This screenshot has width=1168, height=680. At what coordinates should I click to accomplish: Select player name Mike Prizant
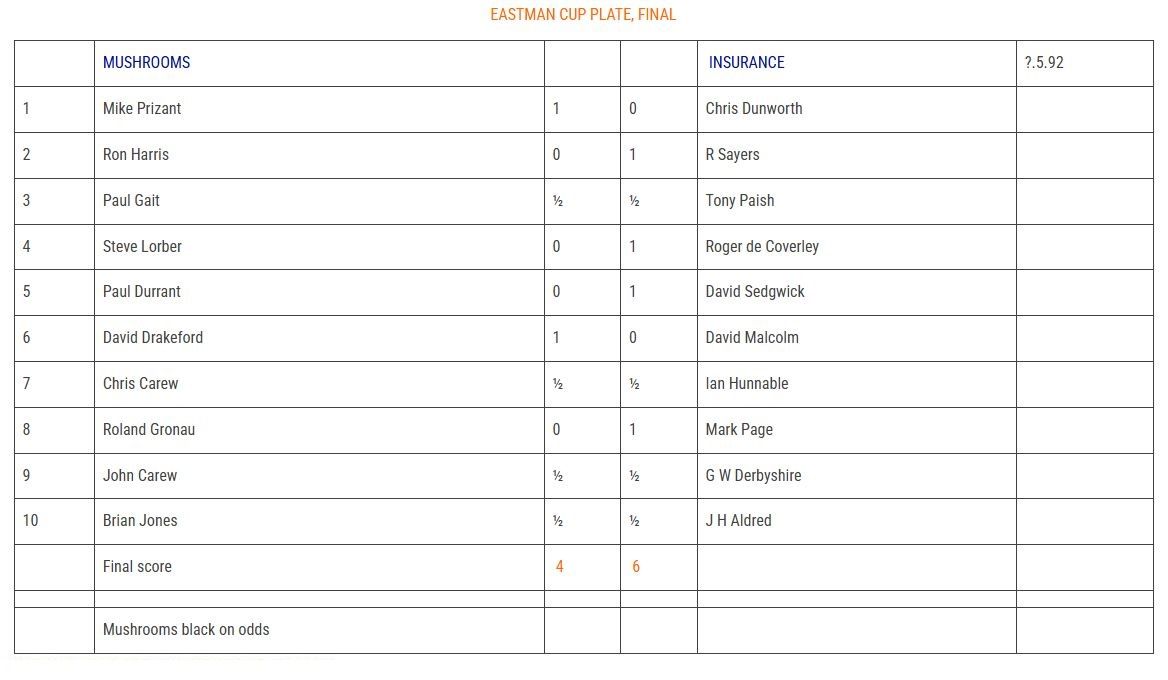pyautogui.click(x=142, y=109)
